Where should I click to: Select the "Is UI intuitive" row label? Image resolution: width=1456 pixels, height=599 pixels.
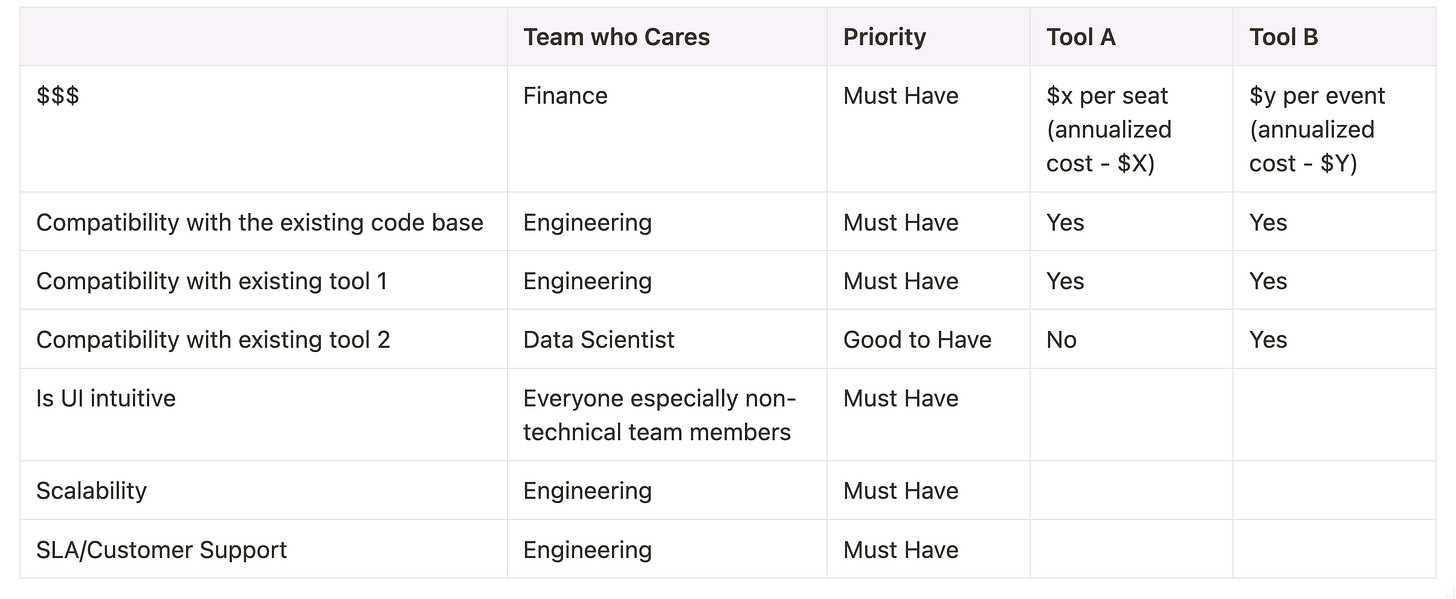click(106, 399)
